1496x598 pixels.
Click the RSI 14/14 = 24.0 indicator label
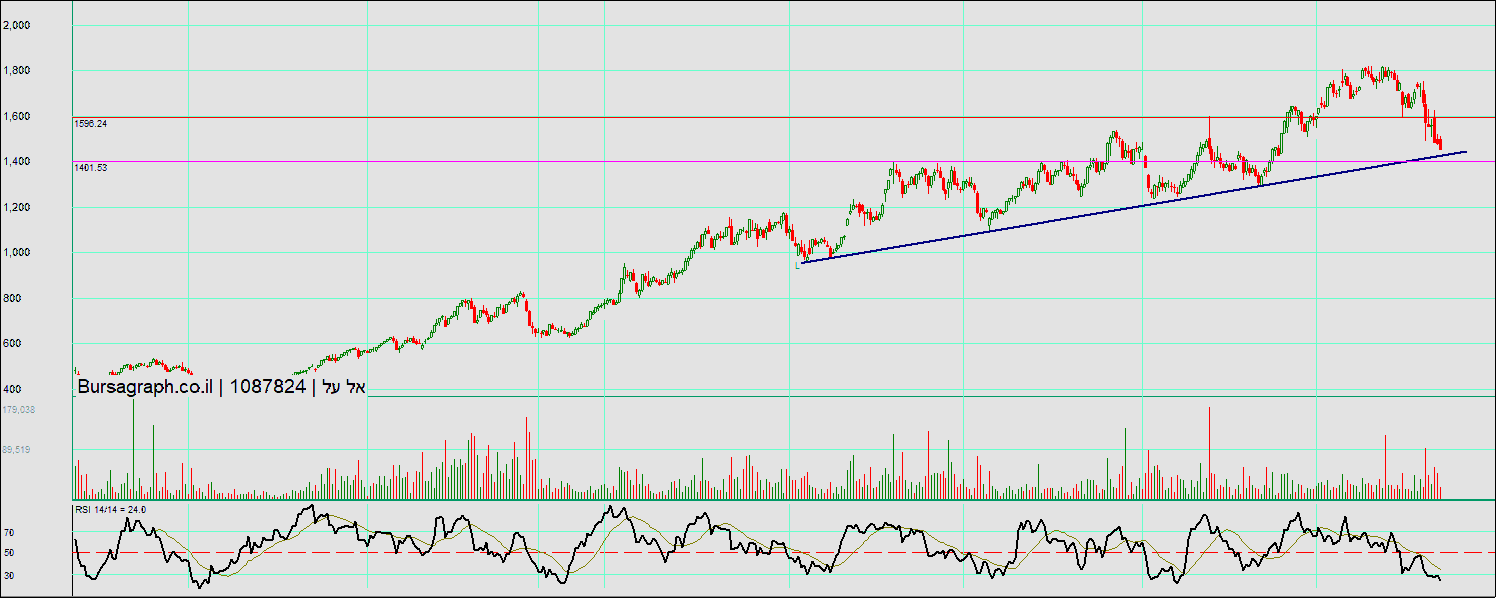[111, 509]
